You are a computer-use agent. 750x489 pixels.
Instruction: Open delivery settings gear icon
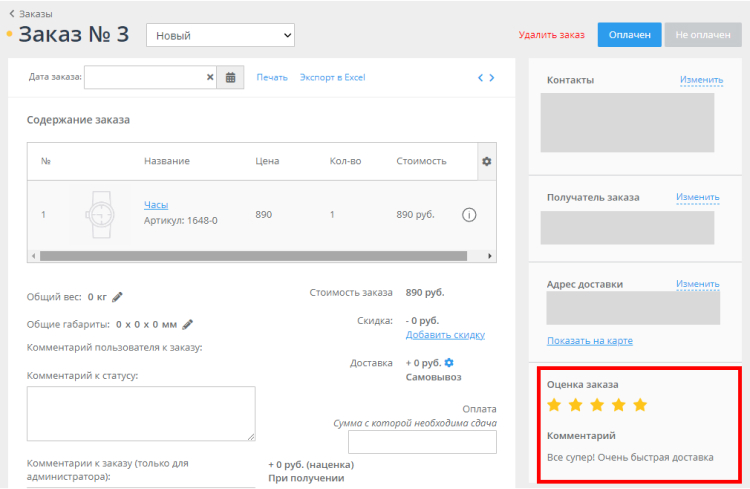[449, 363]
